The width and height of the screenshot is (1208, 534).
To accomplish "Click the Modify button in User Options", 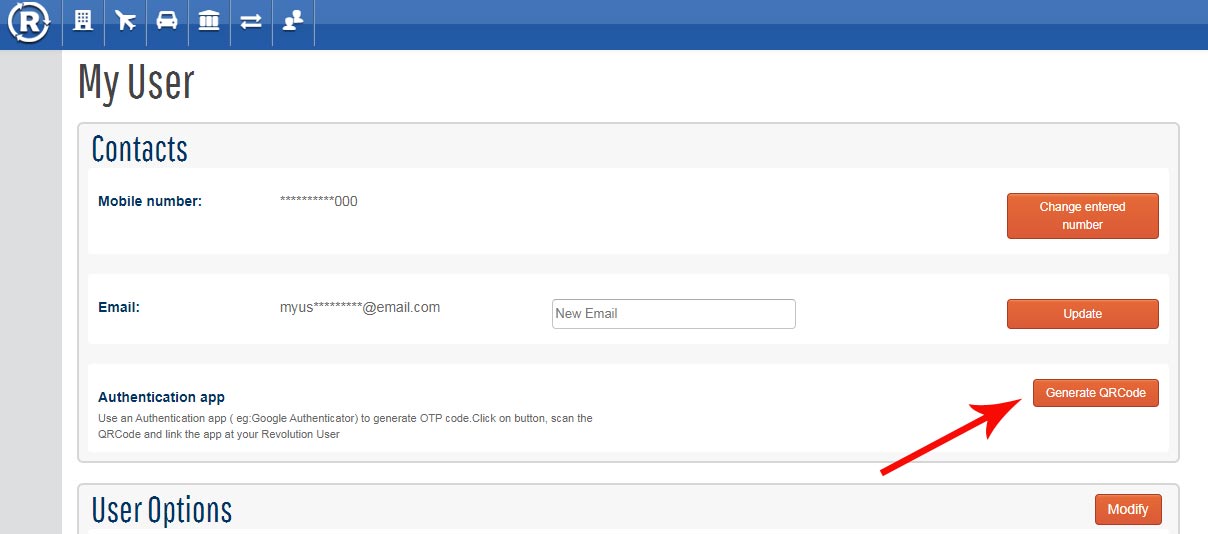I will pos(1127,509).
